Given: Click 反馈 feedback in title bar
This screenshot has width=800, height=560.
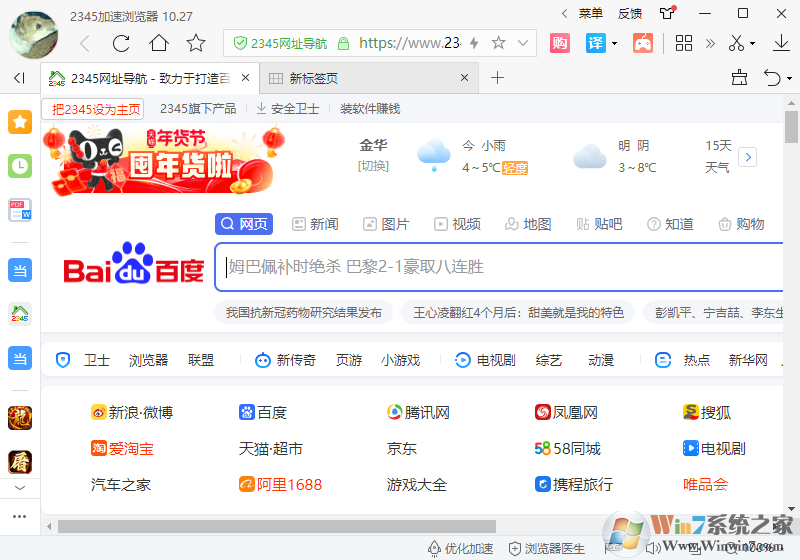Looking at the screenshot, I should 630,14.
